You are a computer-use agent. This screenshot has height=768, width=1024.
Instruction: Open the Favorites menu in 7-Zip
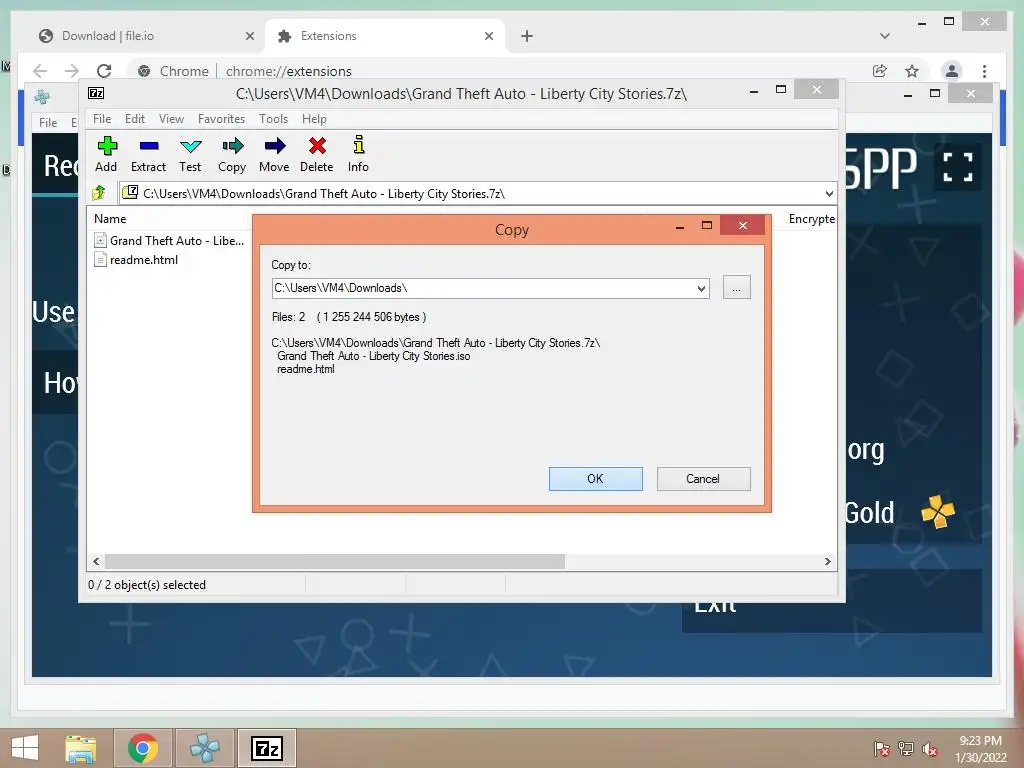point(221,119)
